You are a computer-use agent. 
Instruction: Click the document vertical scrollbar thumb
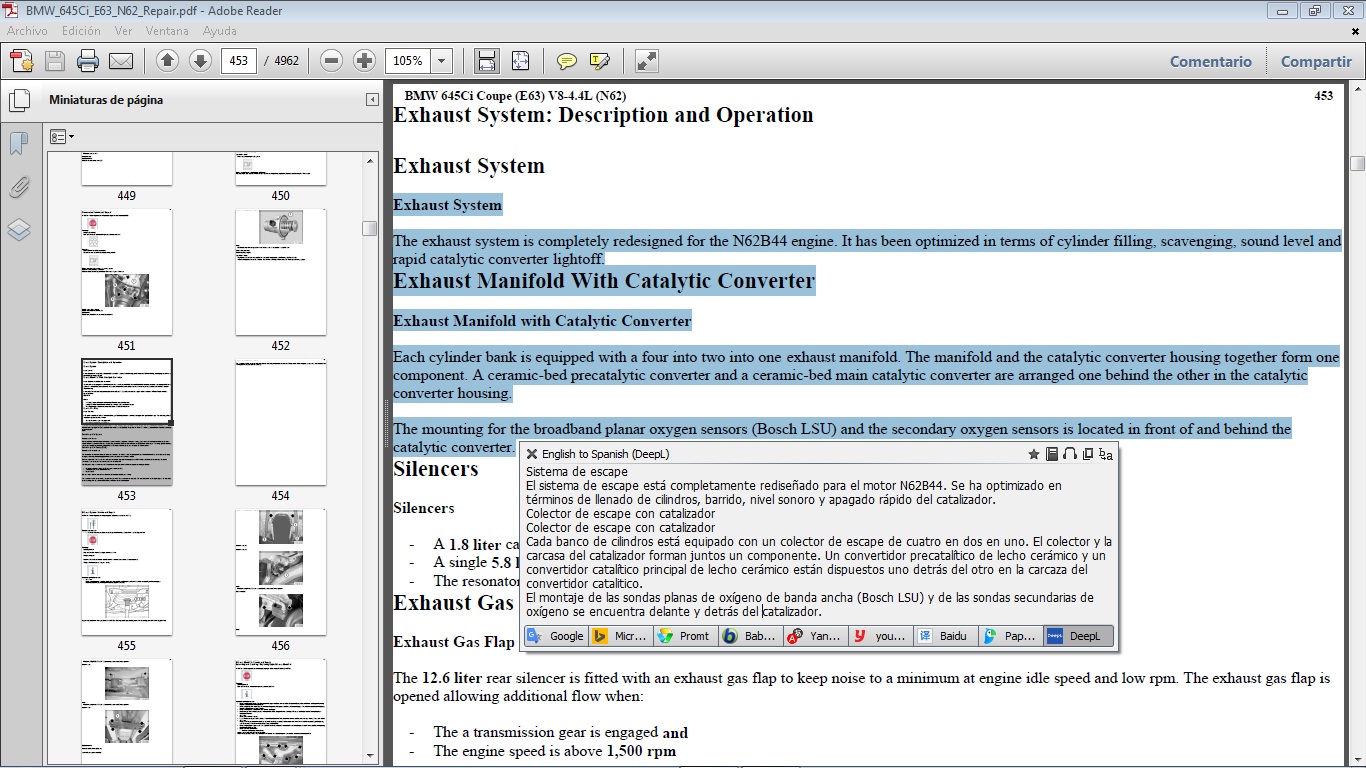(x=1357, y=163)
